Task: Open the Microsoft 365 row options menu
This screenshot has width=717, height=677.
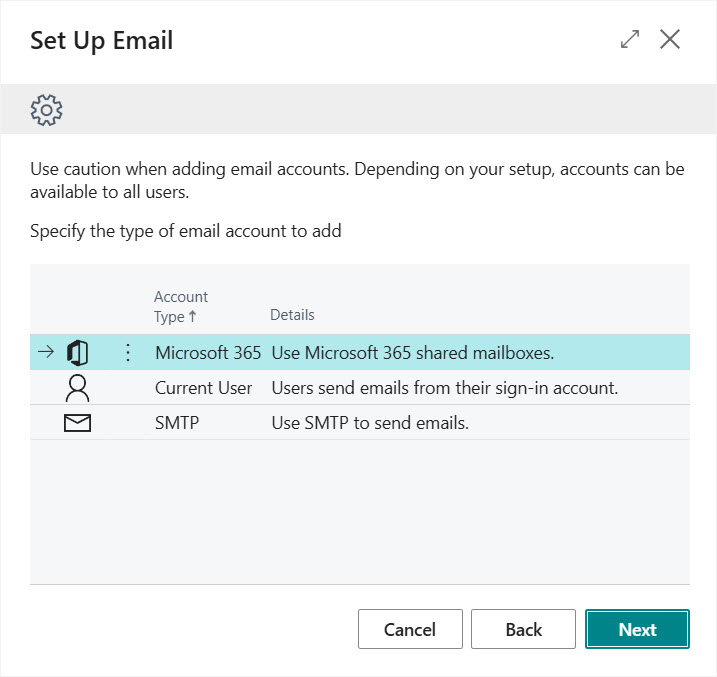Action: pyautogui.click(x=127, y=353)
